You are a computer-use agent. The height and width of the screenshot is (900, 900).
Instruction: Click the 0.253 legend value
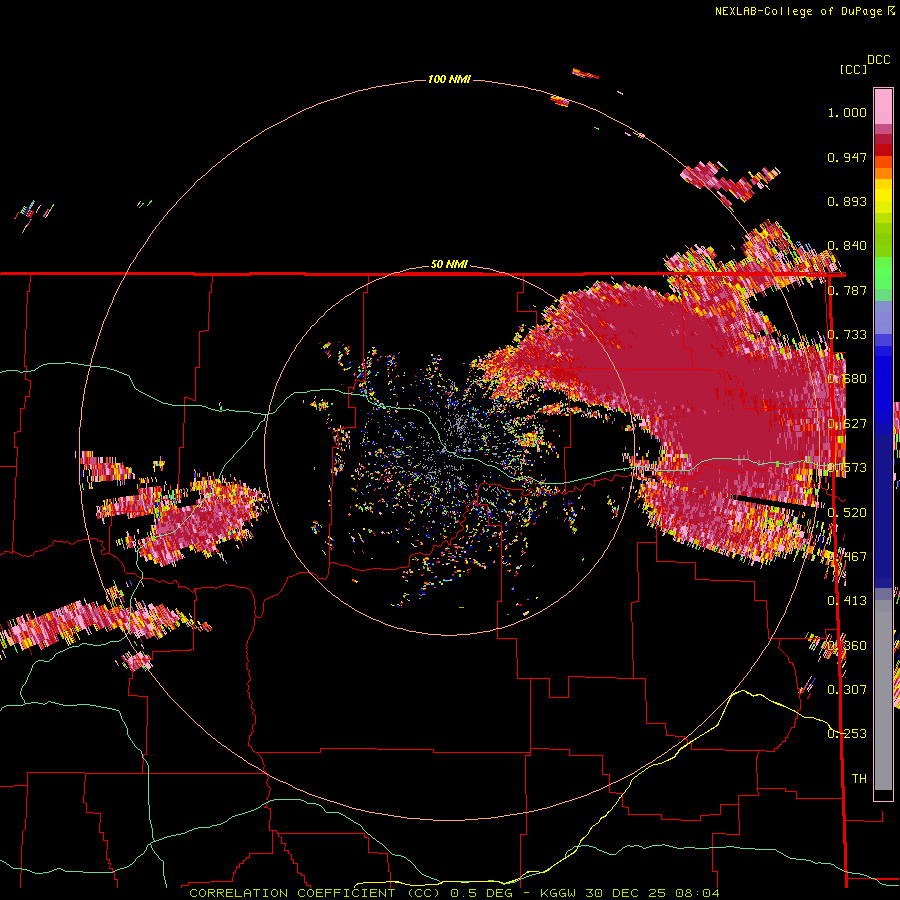click(847, 734)
